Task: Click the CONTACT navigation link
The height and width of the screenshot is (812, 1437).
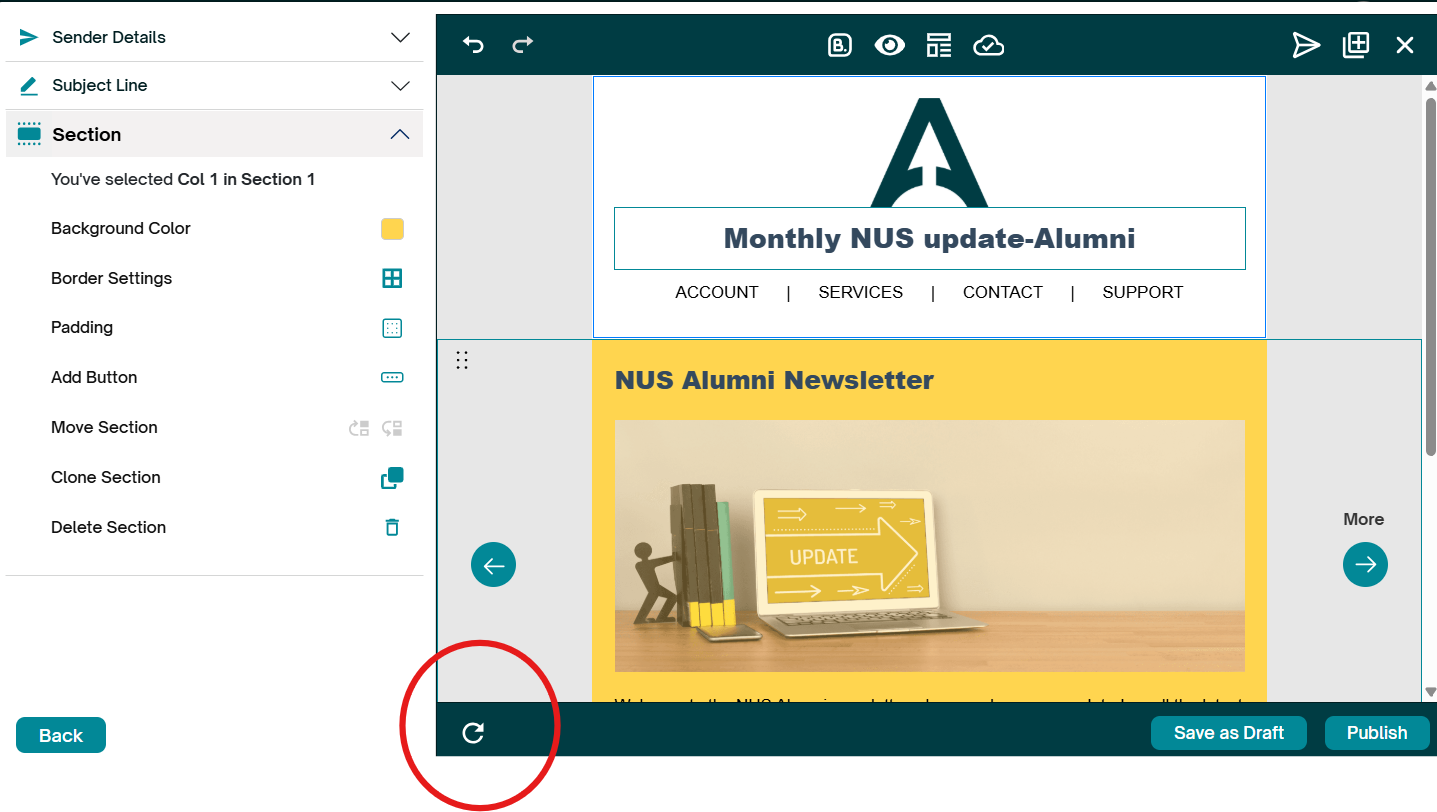Action: coord(1003,292)
